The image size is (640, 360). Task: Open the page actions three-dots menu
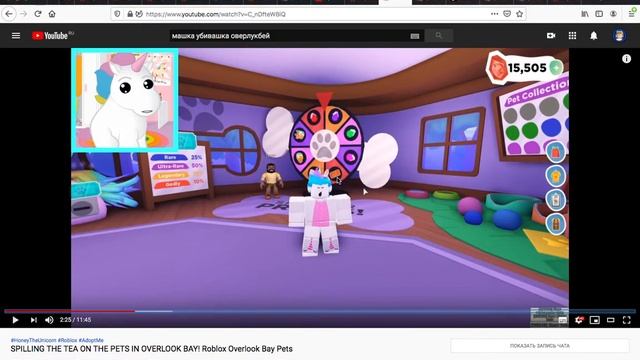[494, 14]
